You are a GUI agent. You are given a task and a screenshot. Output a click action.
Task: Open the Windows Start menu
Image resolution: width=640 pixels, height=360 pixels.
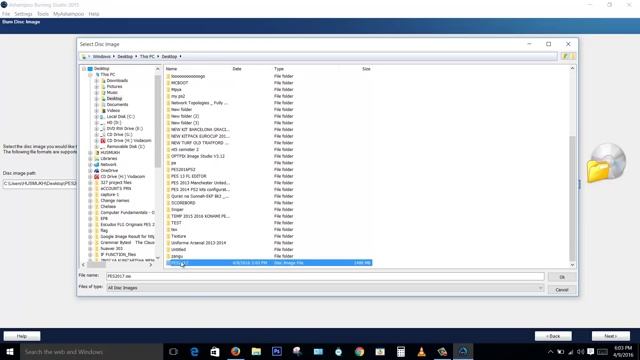(10, 351)
